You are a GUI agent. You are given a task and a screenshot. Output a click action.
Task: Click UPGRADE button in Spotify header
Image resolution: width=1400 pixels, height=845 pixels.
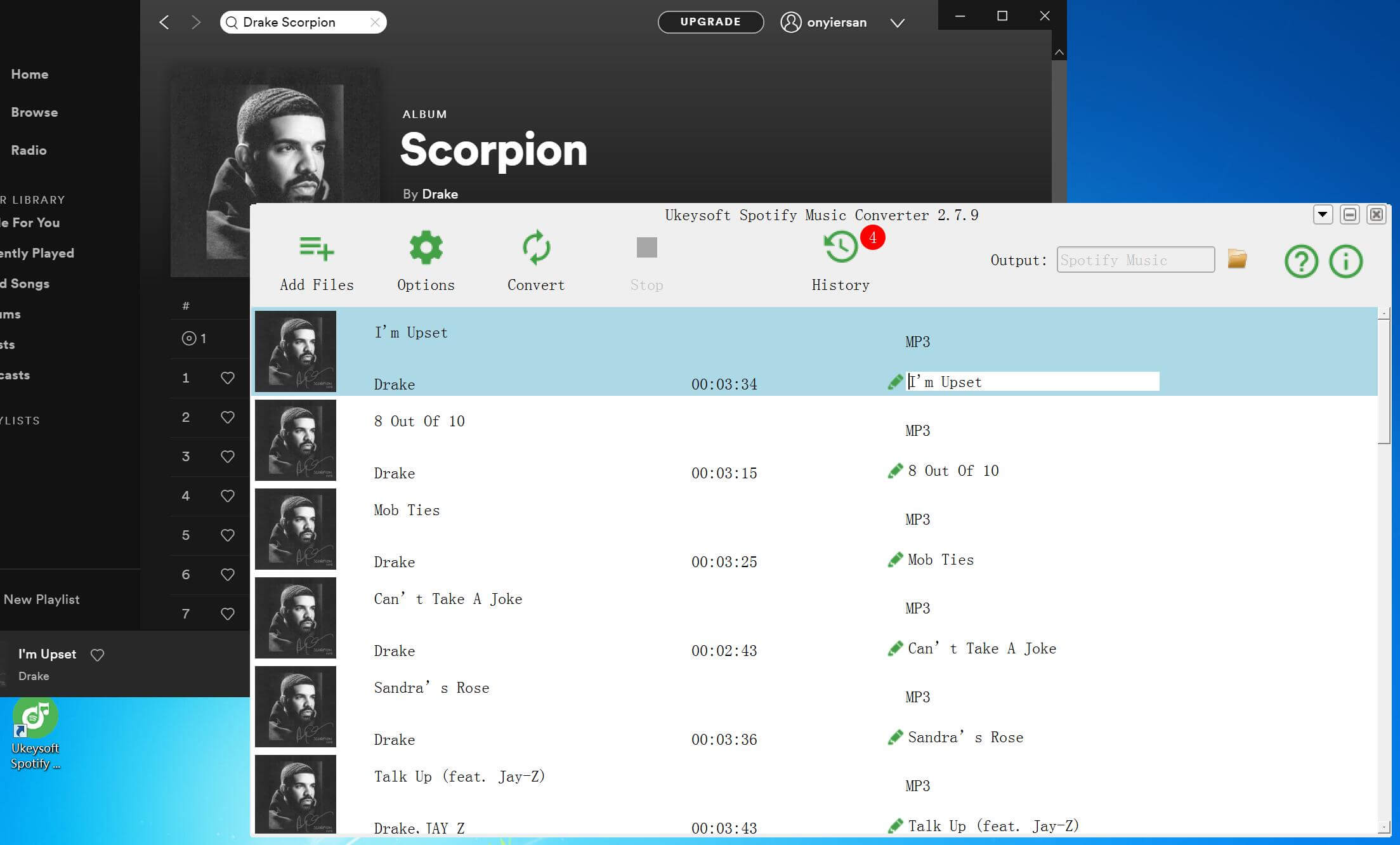(x=709, y=22)
